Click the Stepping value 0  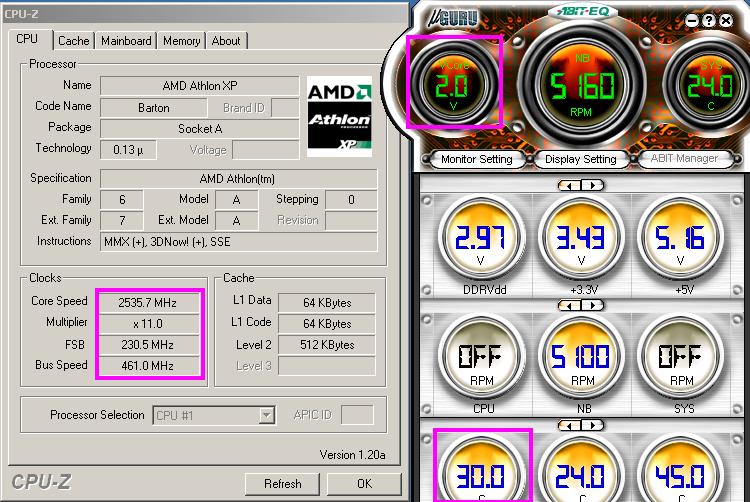pyautogui.click(x=351, y=200)
